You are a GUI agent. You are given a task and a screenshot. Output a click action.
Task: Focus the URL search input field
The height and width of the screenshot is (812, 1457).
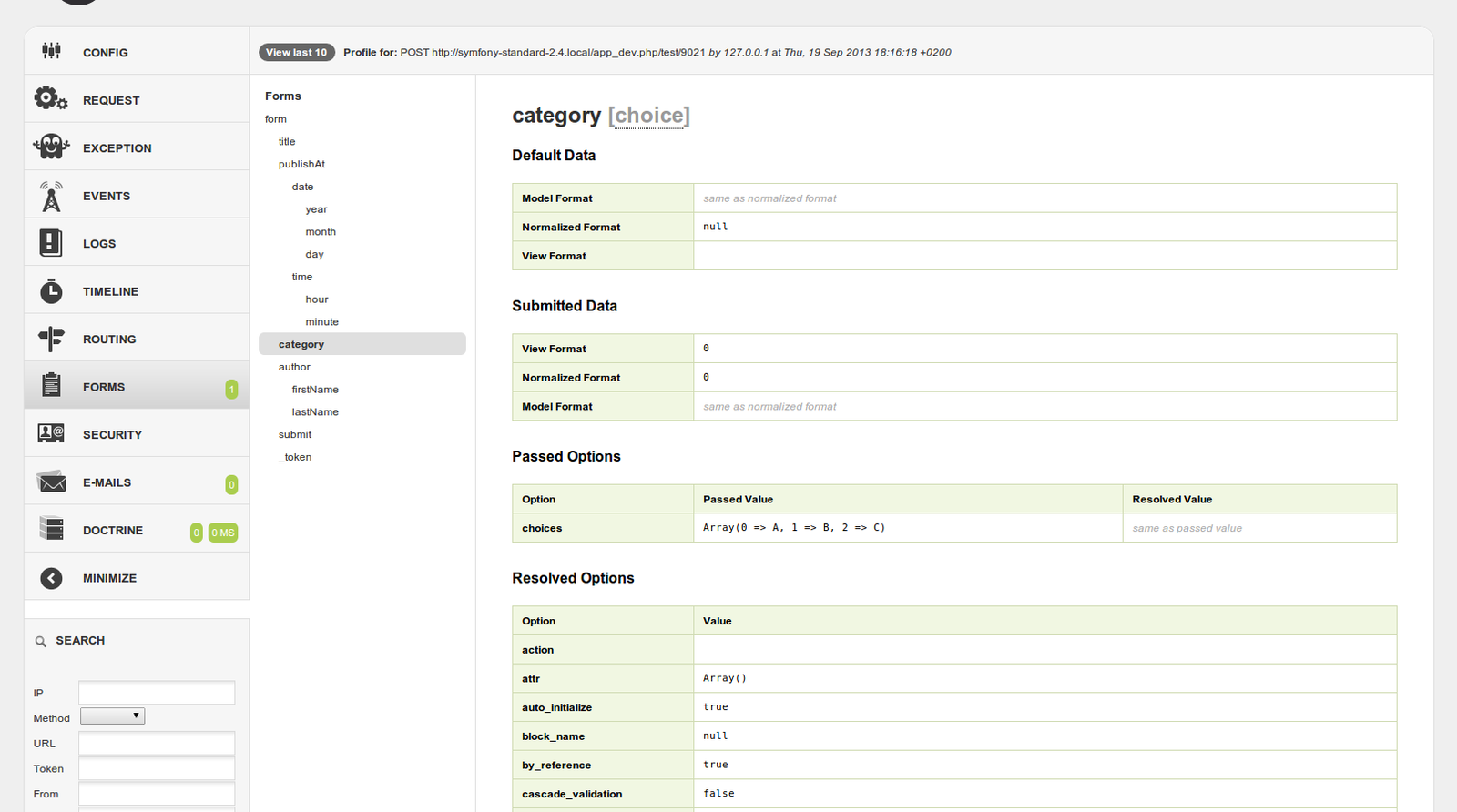tap(157, 743)
